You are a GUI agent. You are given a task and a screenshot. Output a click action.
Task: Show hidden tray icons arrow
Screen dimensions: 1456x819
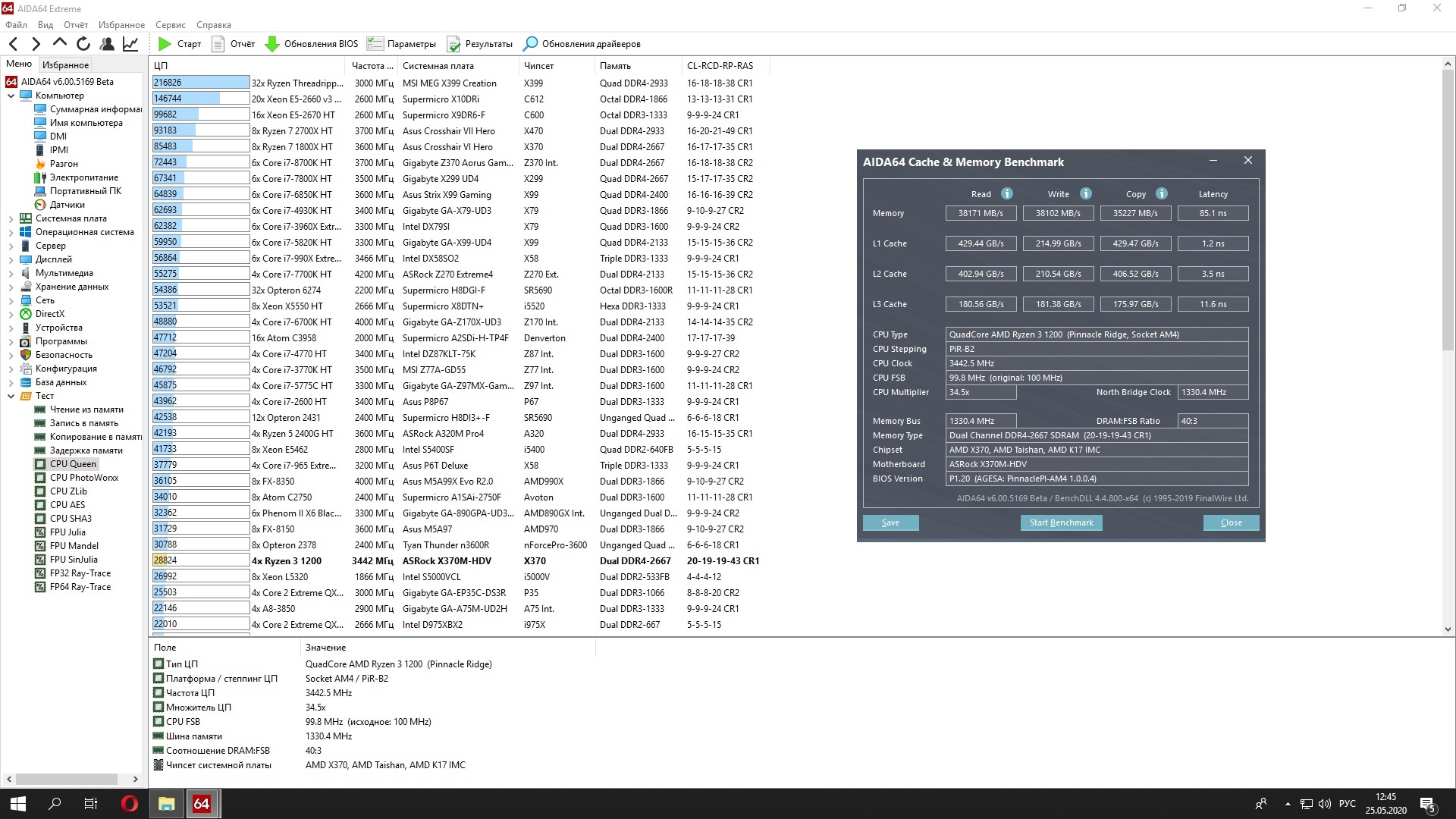pos(1288,804)
